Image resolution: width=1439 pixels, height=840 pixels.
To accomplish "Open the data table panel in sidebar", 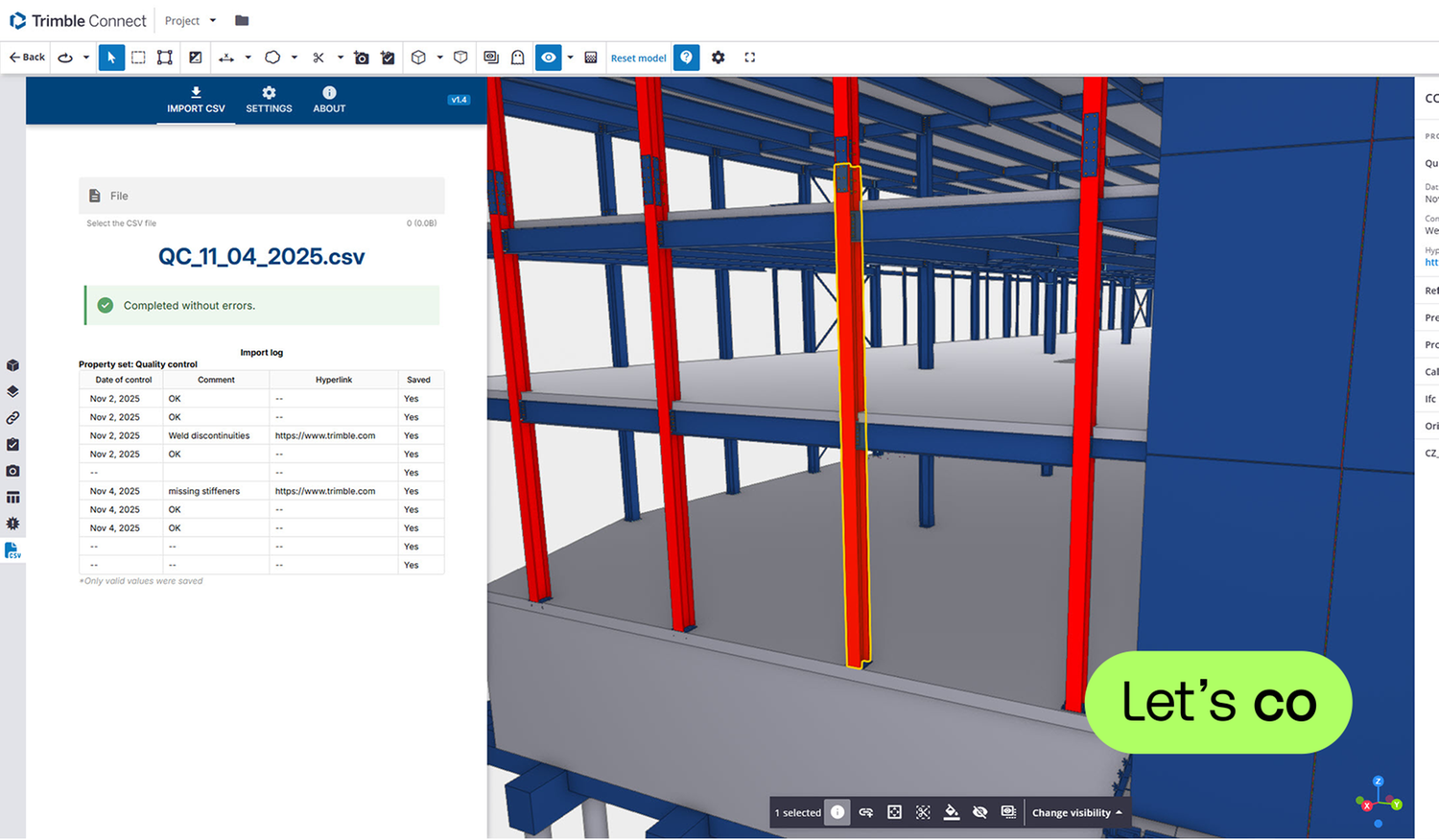I will point(12,498).
